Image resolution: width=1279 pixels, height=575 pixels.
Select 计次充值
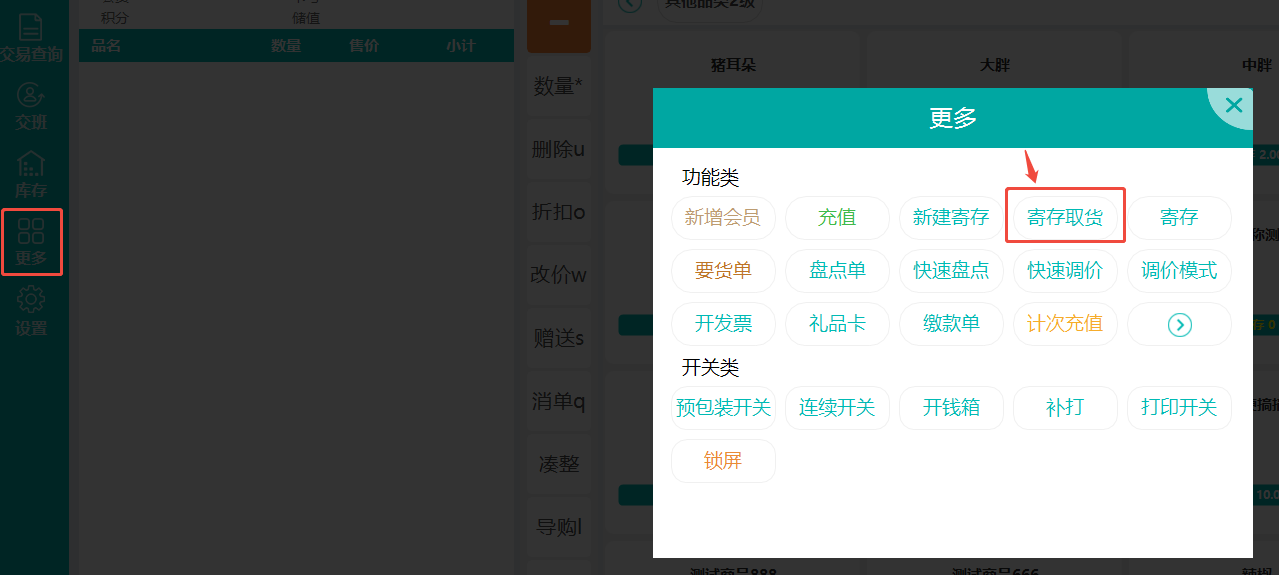pyautogui.click(x=1065, y=324)
